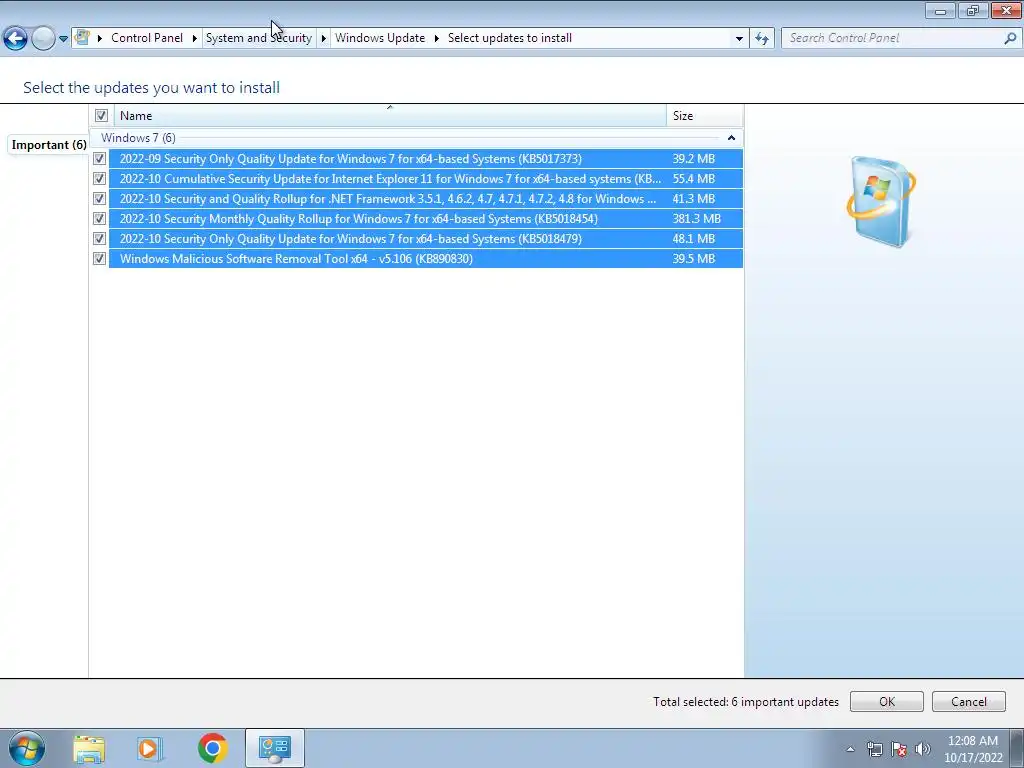Confirm the selection with OK
The image size is (1024, 768).
point(886,701)
